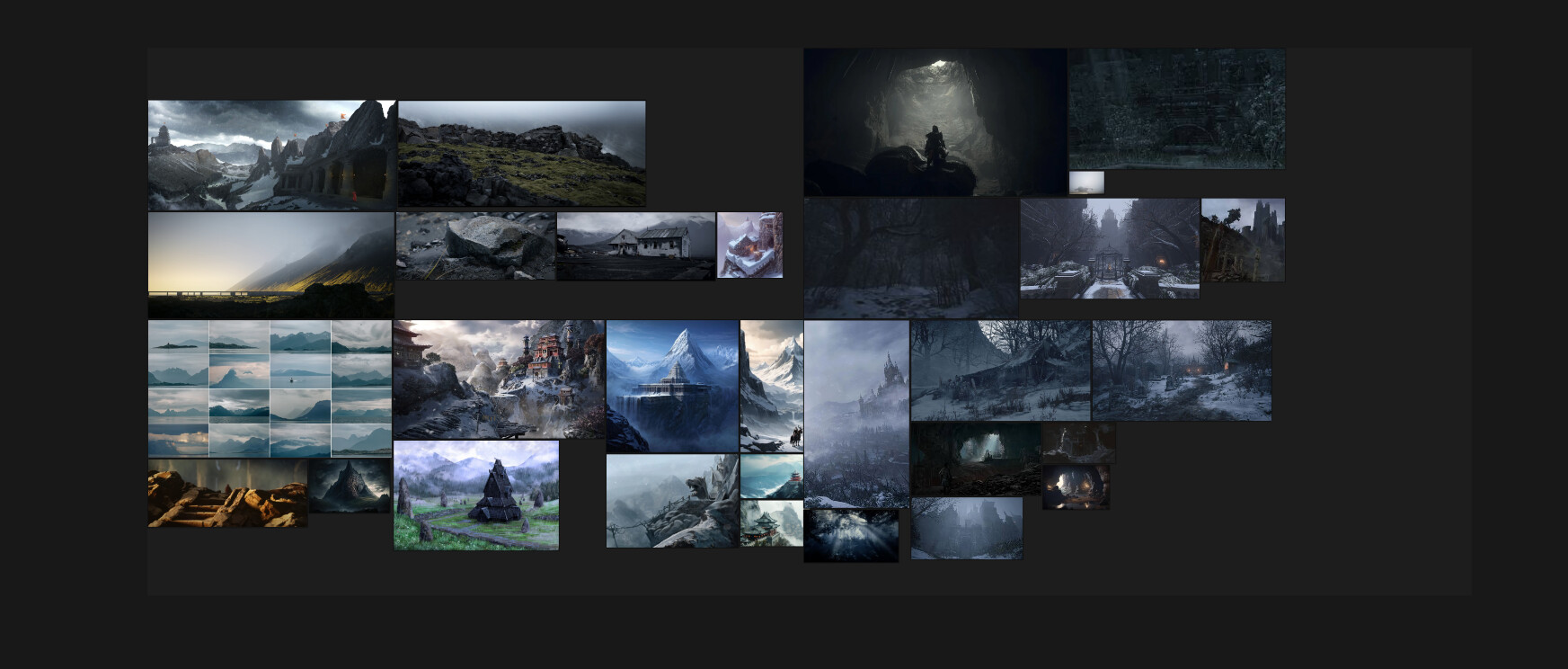Select the blue snowy peak with waterfall temple image
Screen dimensions: 1568x669
coord(672,386)
